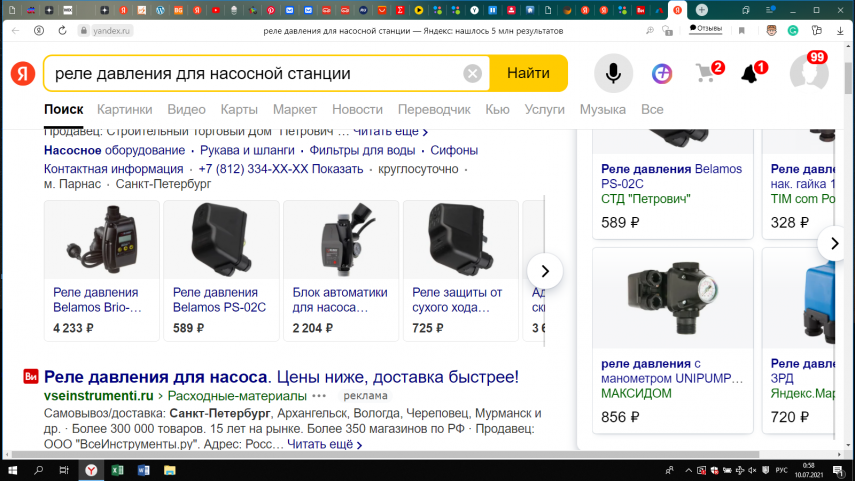This screenshot has height=481, width=855.
Task: Click the Yandex logo icon
Action: tap(23, 74)
